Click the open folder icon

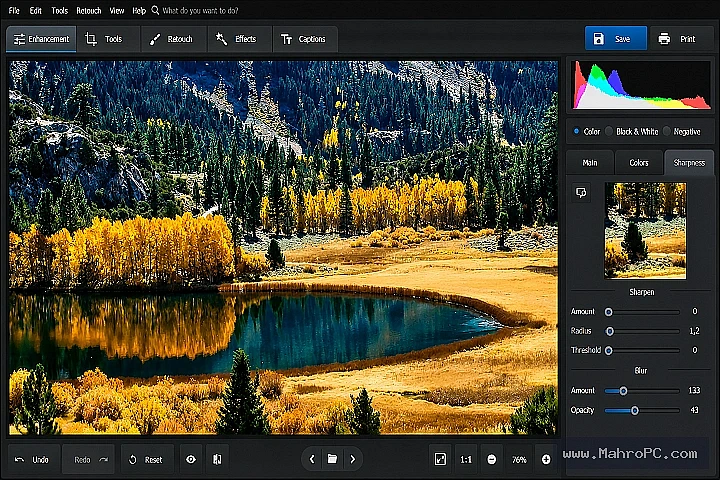[x=332, y=459]
